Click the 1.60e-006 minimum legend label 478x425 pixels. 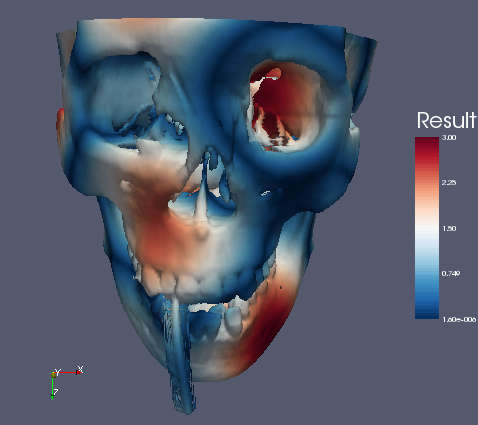coord(459,320)
